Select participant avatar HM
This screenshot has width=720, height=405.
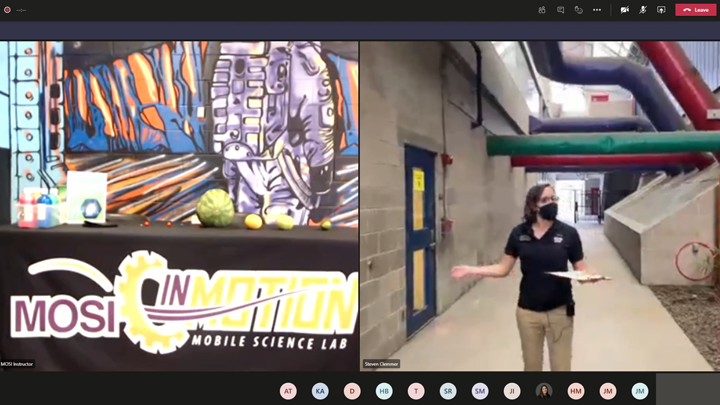point(576,391)
